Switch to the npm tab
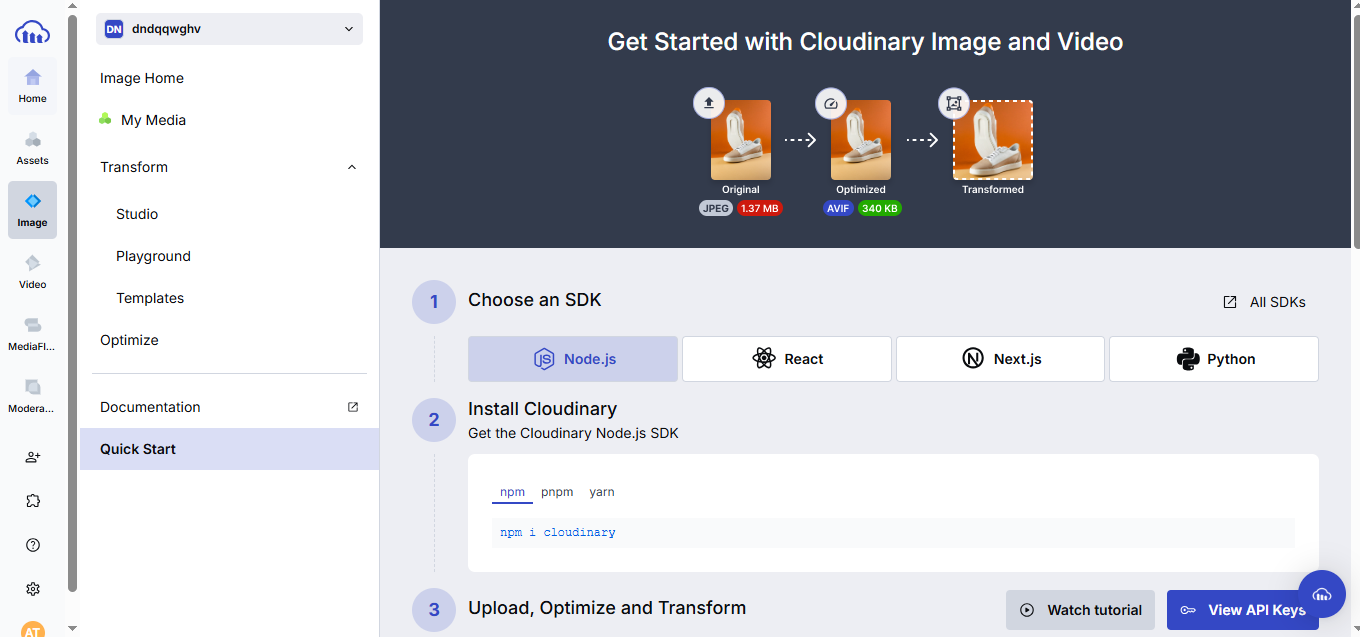The image size is (1360, 637). pos(512,492)
